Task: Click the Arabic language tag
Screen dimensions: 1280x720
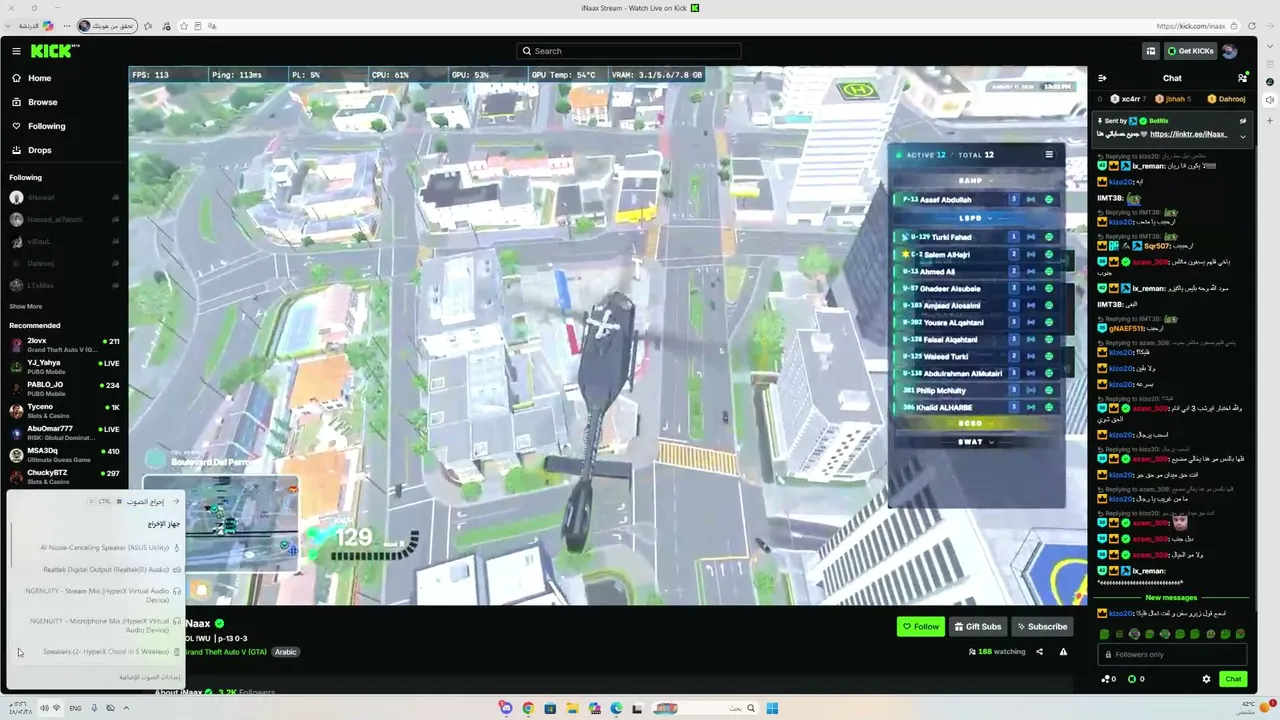Action: 286,652
